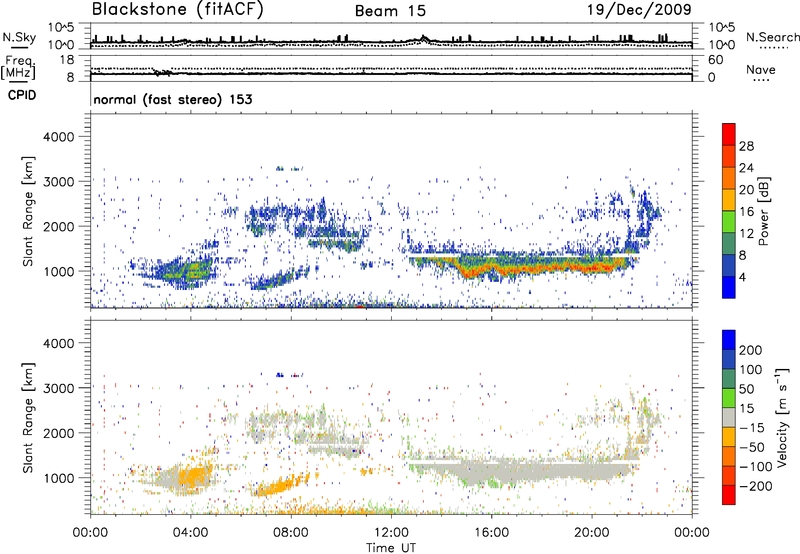Pick the light green segment of the power colorbar
This screenshot has width=800, height=554.
coord(729,222)
